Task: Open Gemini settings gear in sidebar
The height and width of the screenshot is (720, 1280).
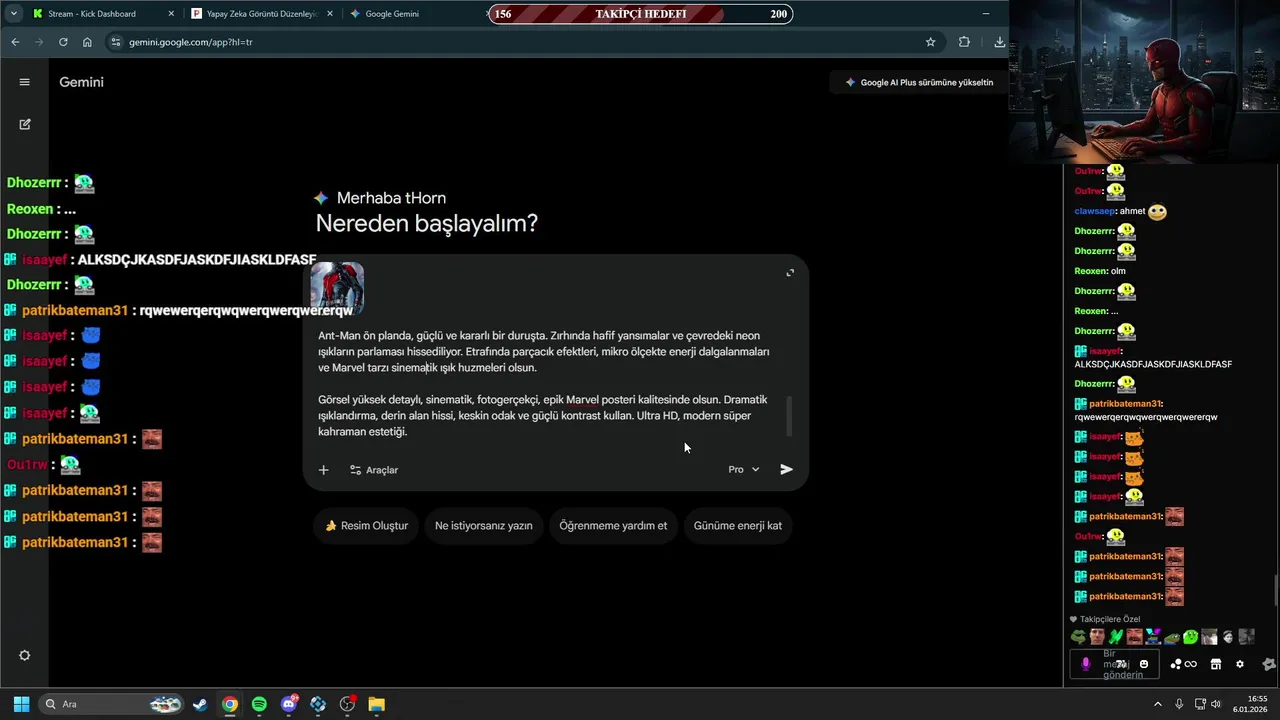Action: [25, 656]
